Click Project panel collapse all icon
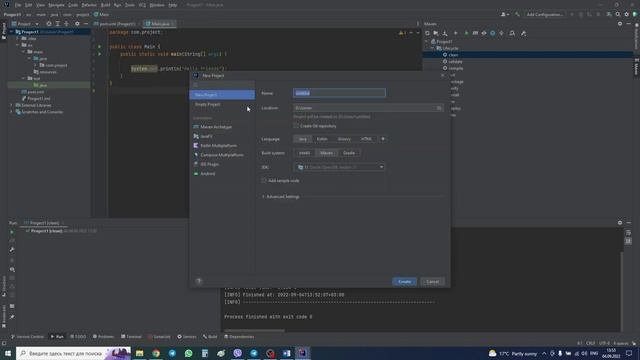 (x=67, y=24)
